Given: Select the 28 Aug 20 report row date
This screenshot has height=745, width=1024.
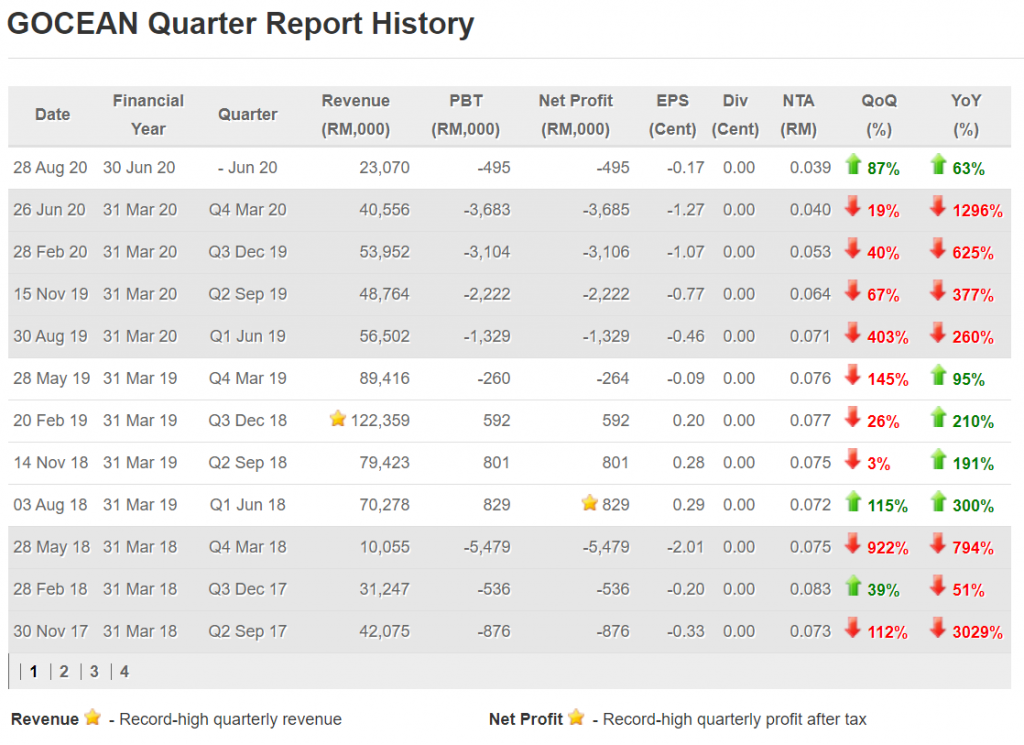Looking at the screenshot, I should click(50, 168).
